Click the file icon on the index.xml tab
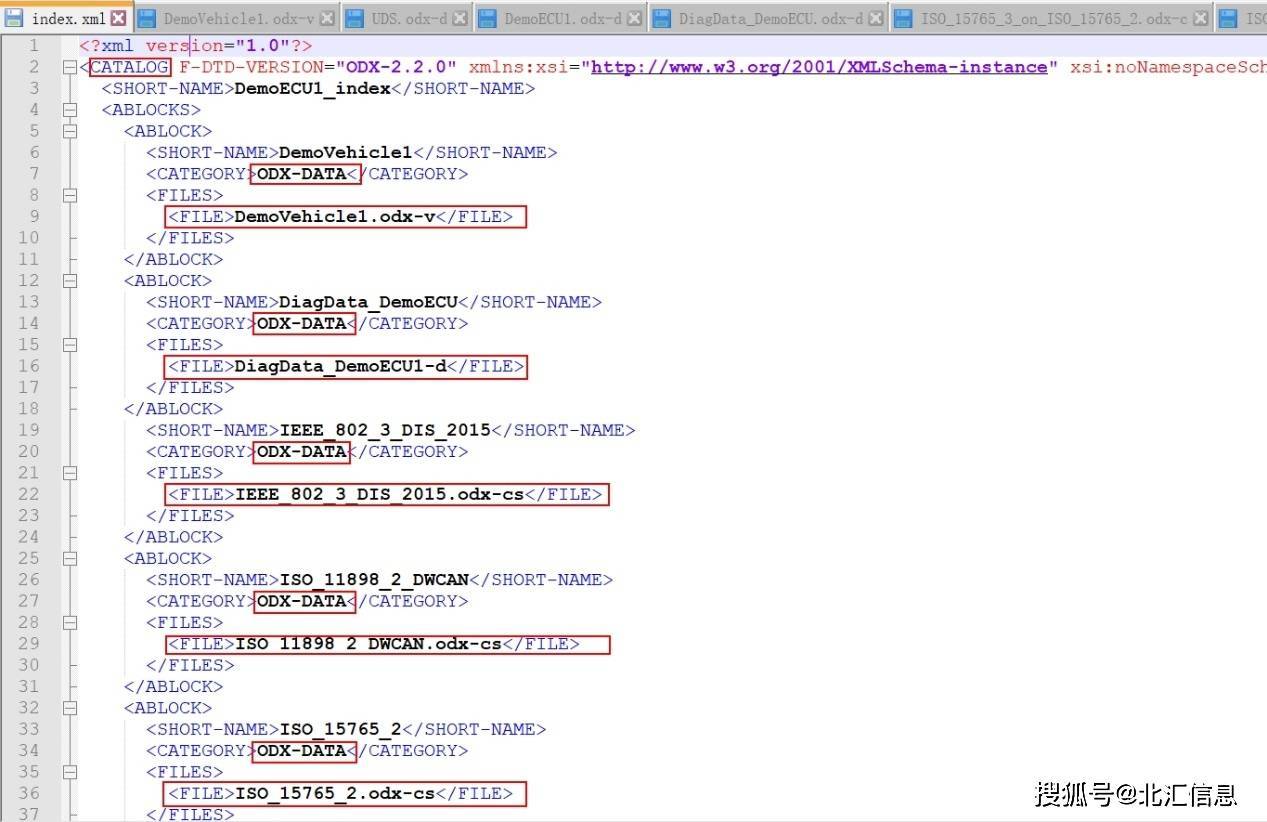This screenshot has width=1267, height=822. tap(14, 17)
